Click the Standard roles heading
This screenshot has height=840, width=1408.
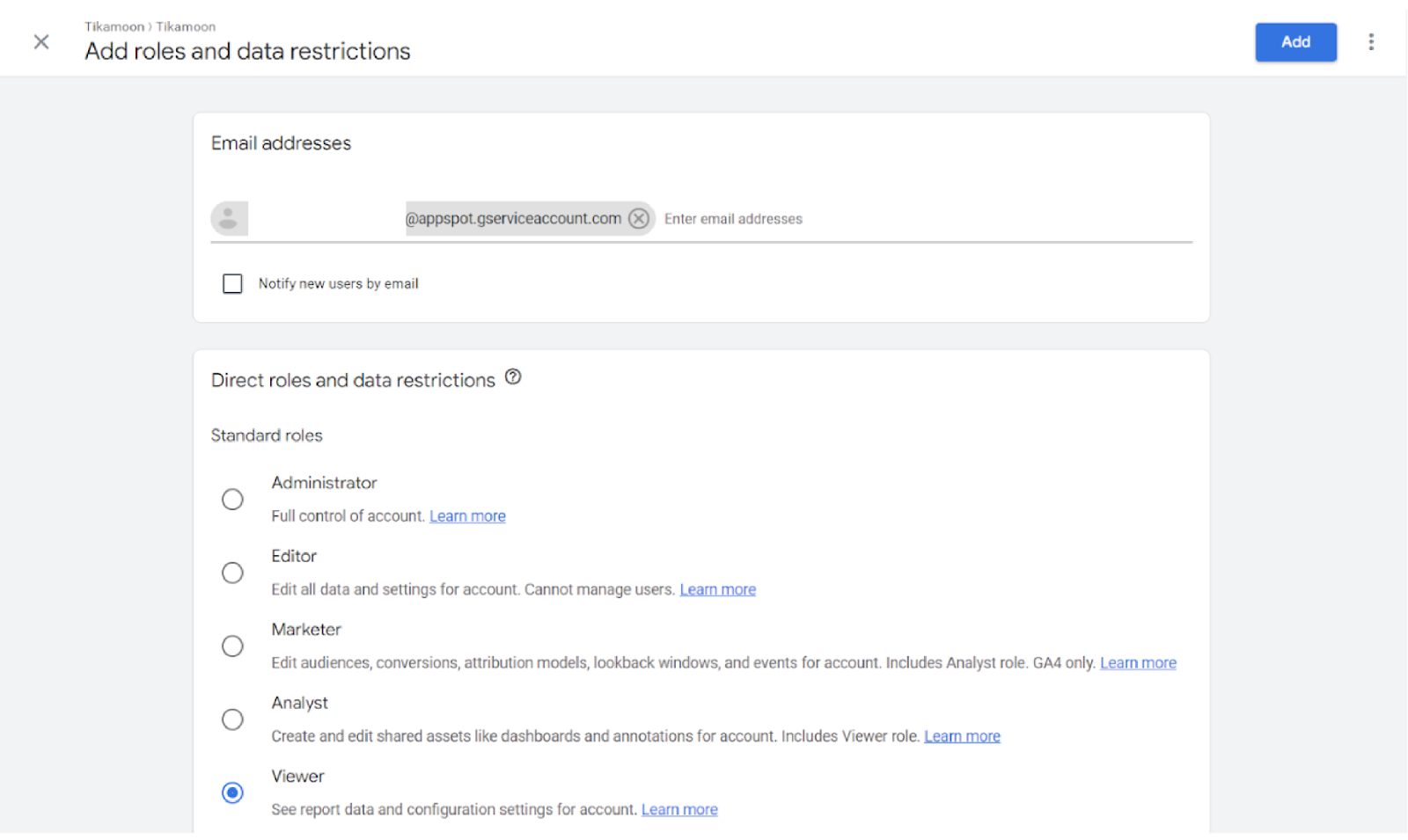(x=267, y=435)
